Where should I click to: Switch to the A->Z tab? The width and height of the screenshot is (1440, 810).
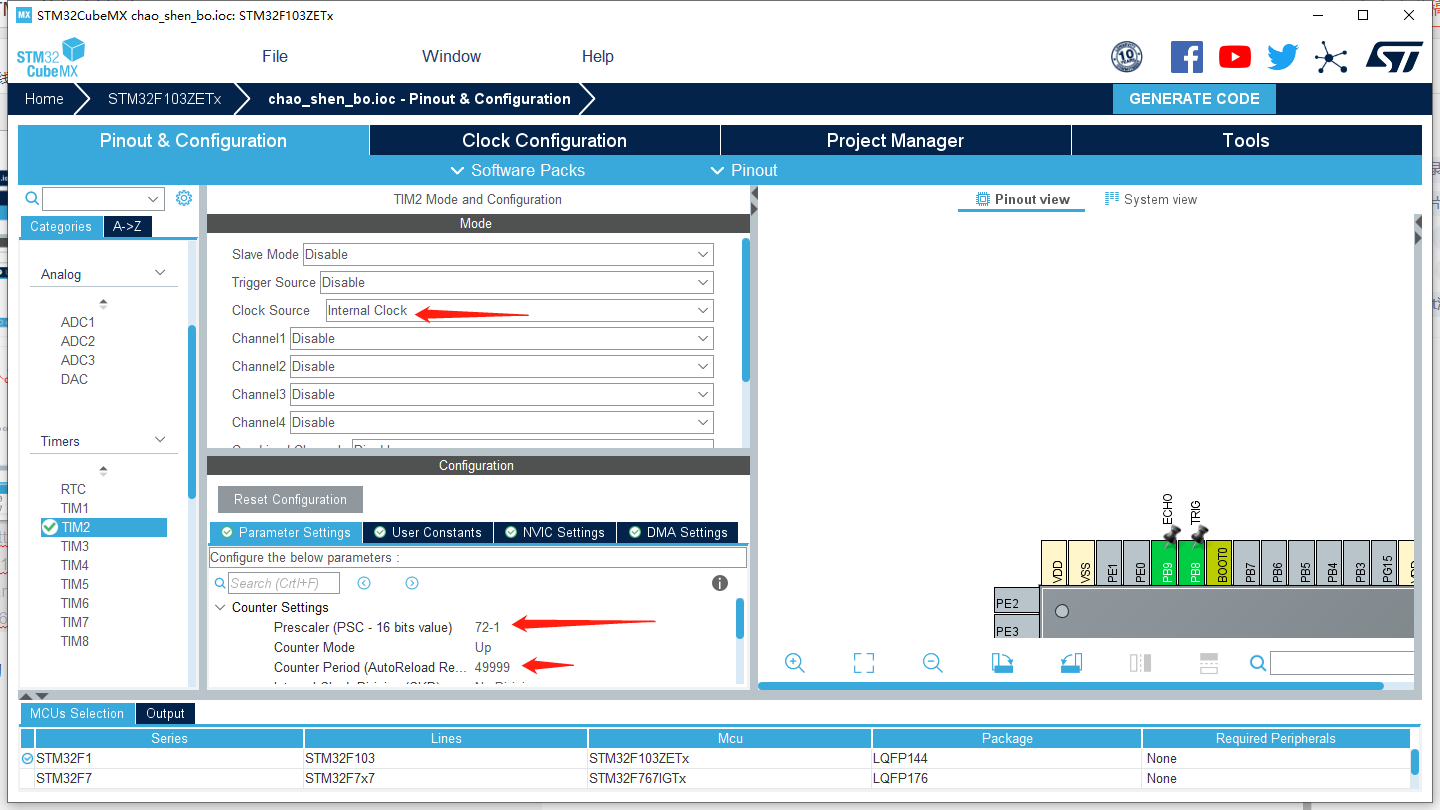point(127,226)
